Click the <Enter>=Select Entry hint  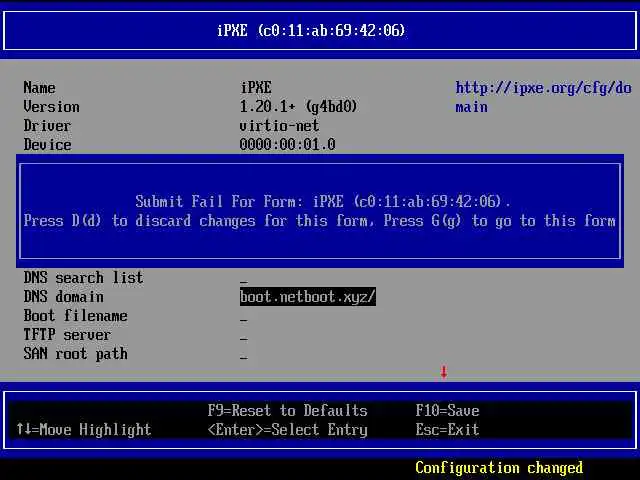coord(287,429)
